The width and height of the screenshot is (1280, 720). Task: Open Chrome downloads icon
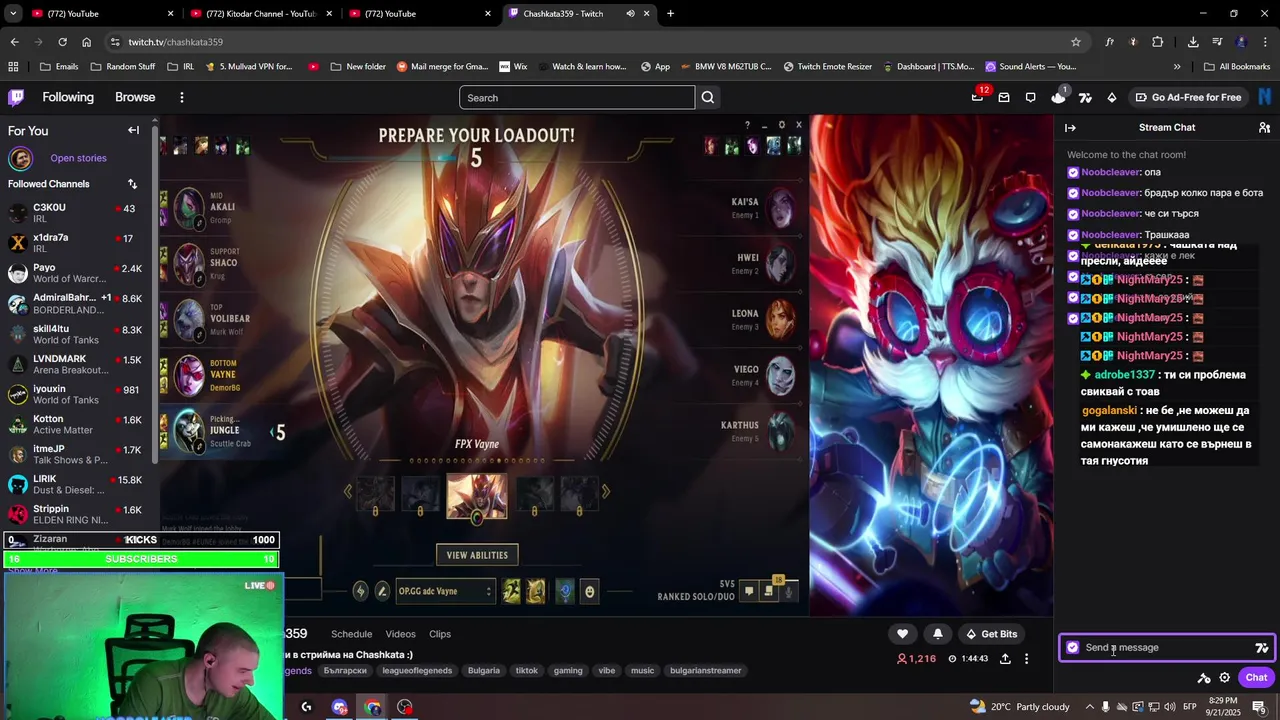pos(1193,42)
